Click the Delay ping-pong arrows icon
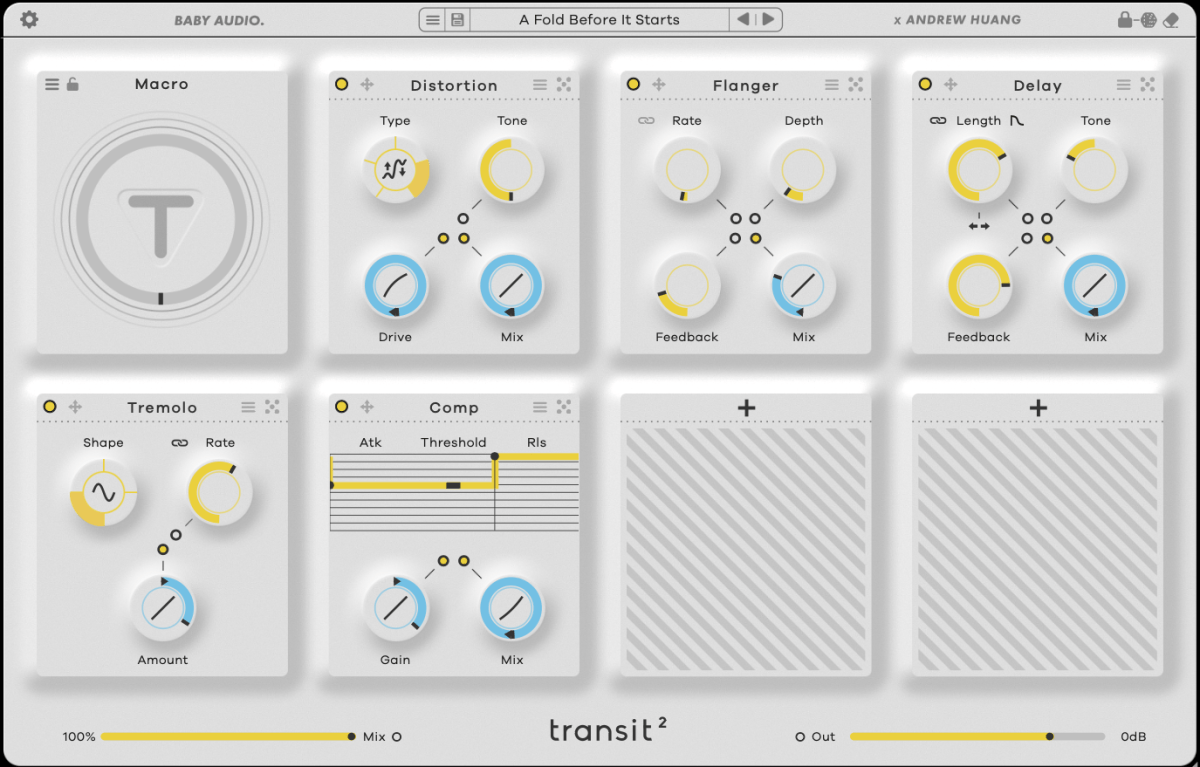 tap(978, 226)
